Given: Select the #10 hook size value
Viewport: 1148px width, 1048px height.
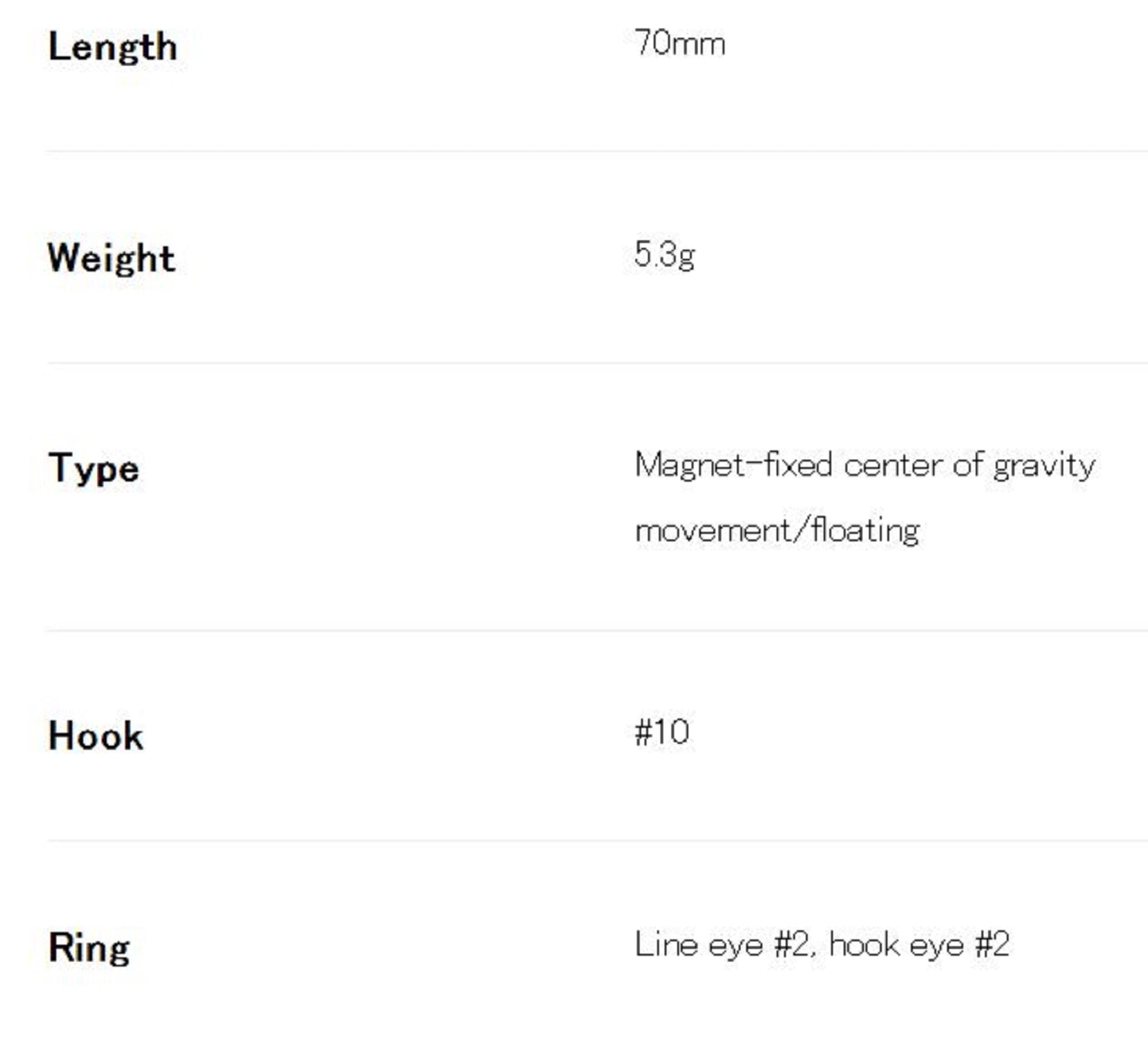Looking at the screenshot, I should click(x=662, y=732).
